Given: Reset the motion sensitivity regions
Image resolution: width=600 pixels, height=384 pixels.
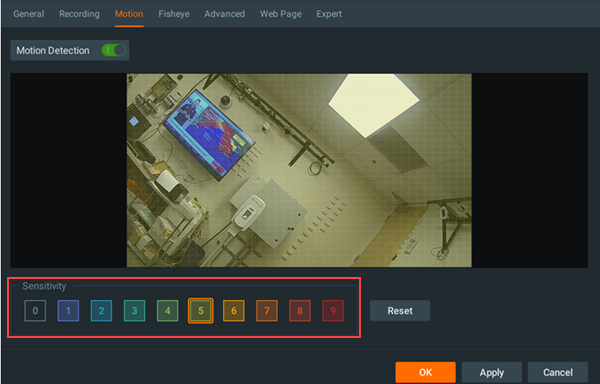Looking at the screenshot, I should click(400, 311).
